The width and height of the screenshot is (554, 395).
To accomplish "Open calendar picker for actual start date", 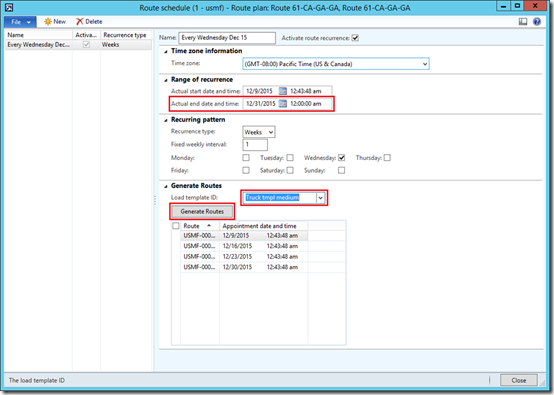I will tap(283, 91).
